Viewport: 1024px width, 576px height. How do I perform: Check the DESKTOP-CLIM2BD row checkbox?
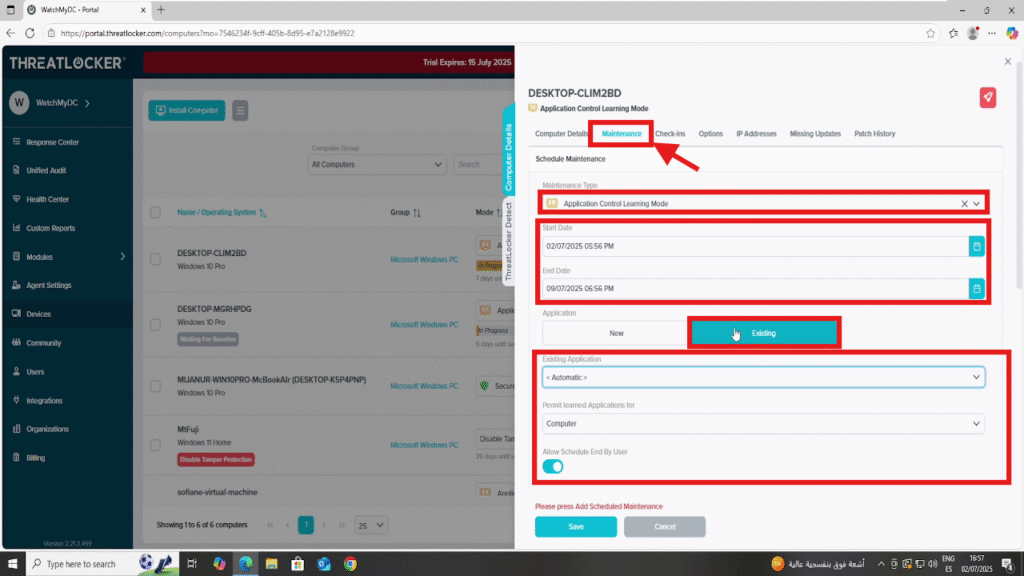pos(155,259)
